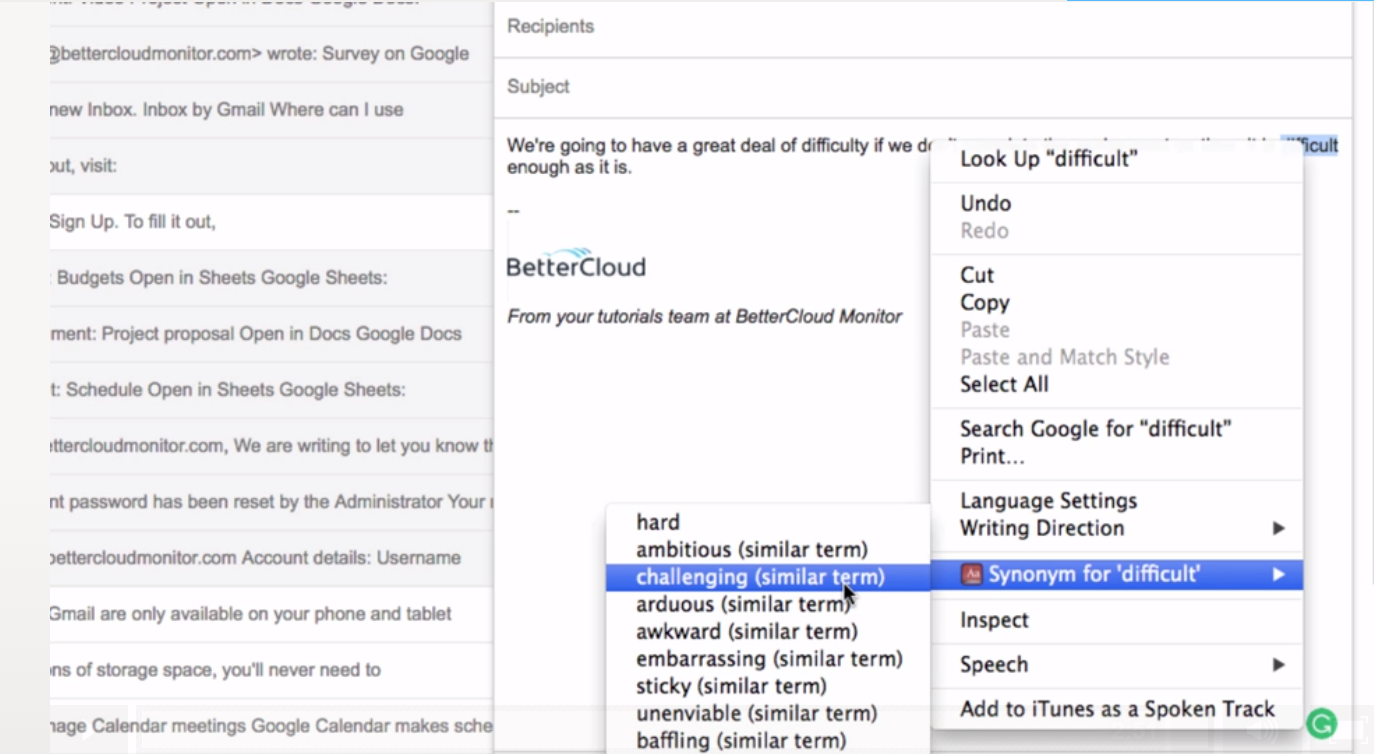Open the "Account details: Username" email
The height and width of the screenshot is (754, 1374).
pos(270,558)
